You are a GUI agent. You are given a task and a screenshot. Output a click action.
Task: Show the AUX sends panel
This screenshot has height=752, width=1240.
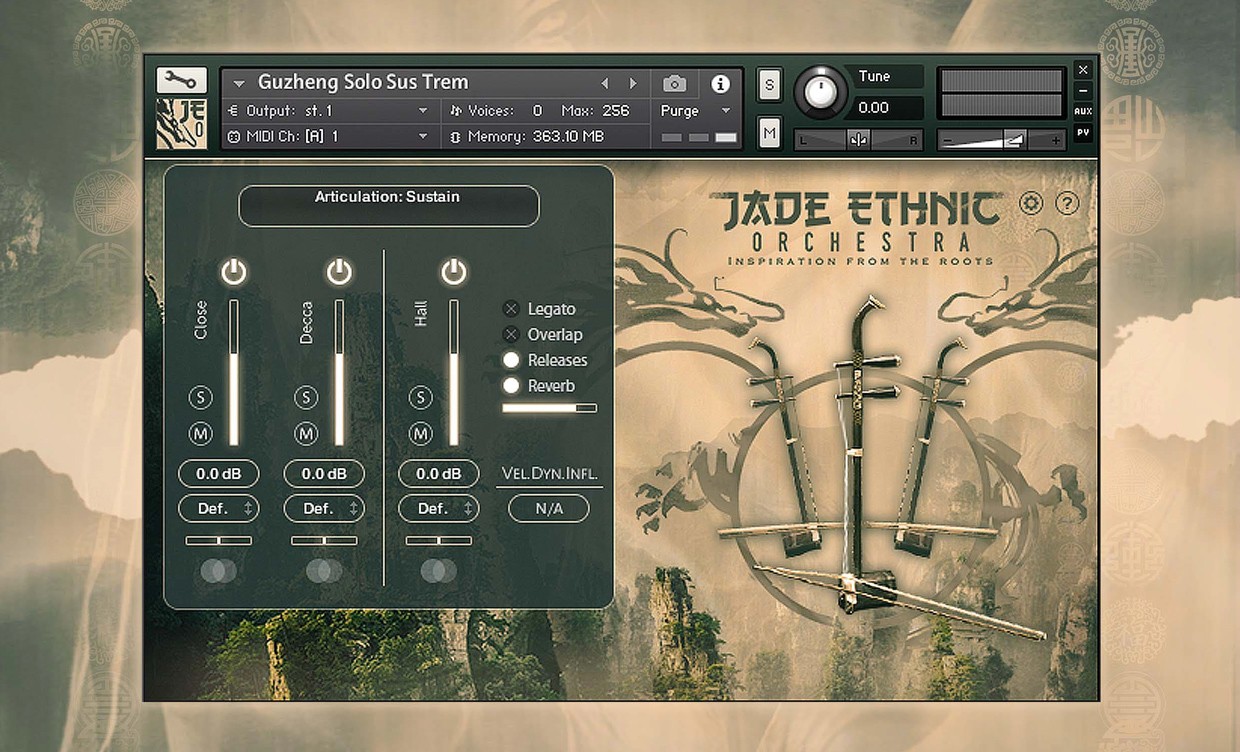pos(1082,110)
